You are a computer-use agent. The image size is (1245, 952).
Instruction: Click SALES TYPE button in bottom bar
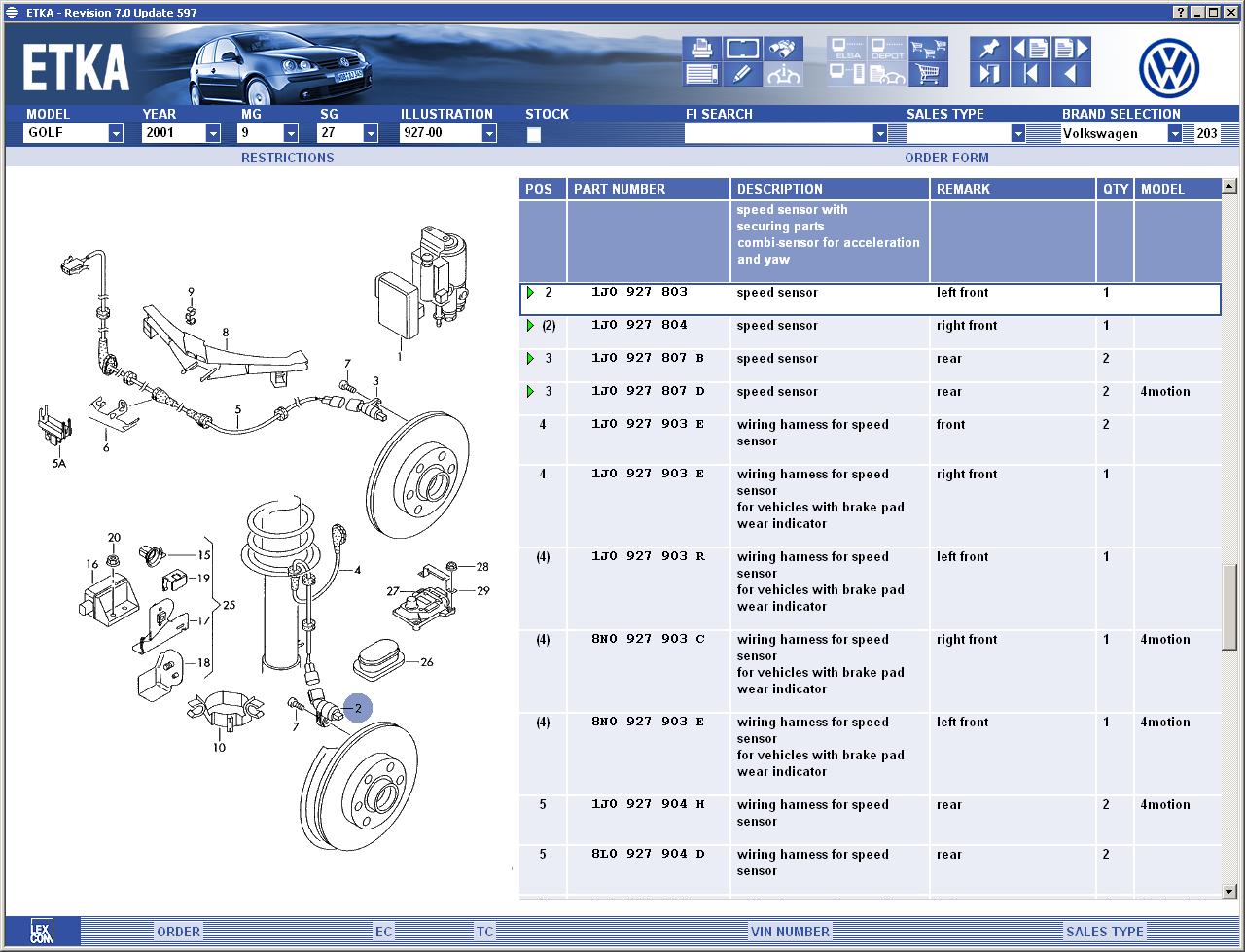tap(1105, 932)
